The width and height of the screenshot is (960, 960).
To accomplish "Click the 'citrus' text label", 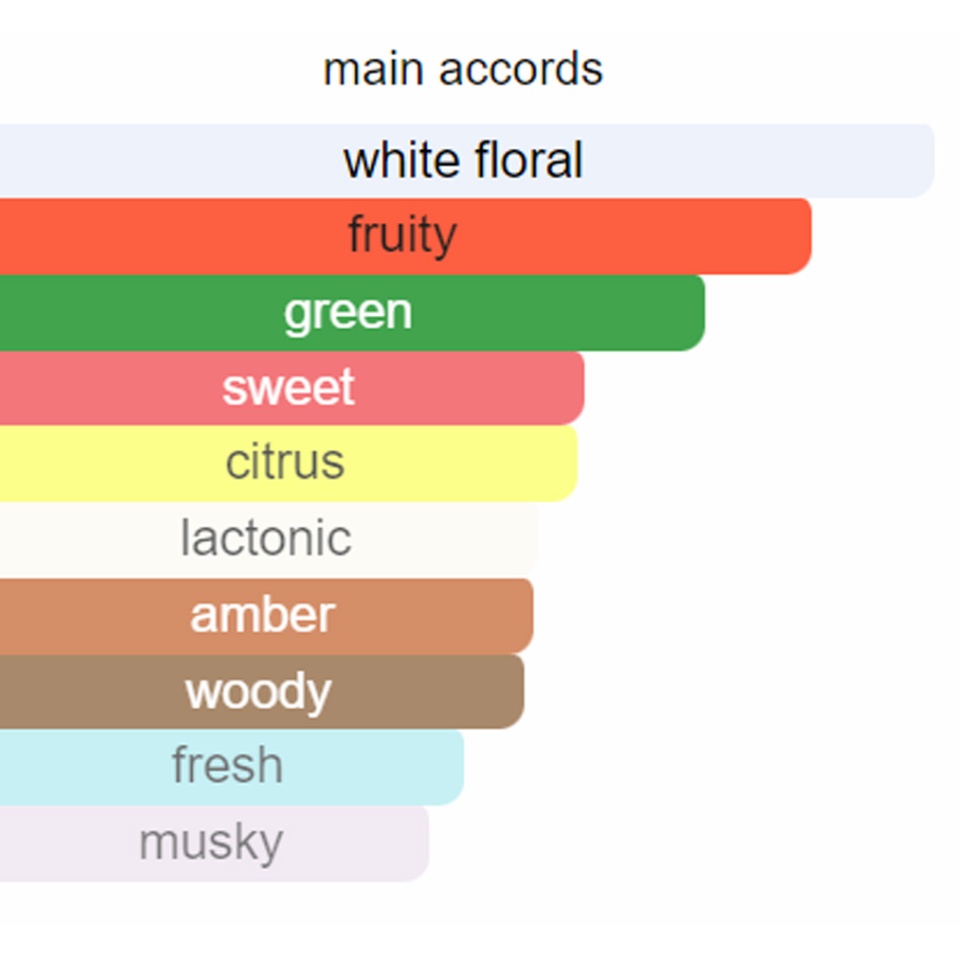I will click(x=285, y=462).
